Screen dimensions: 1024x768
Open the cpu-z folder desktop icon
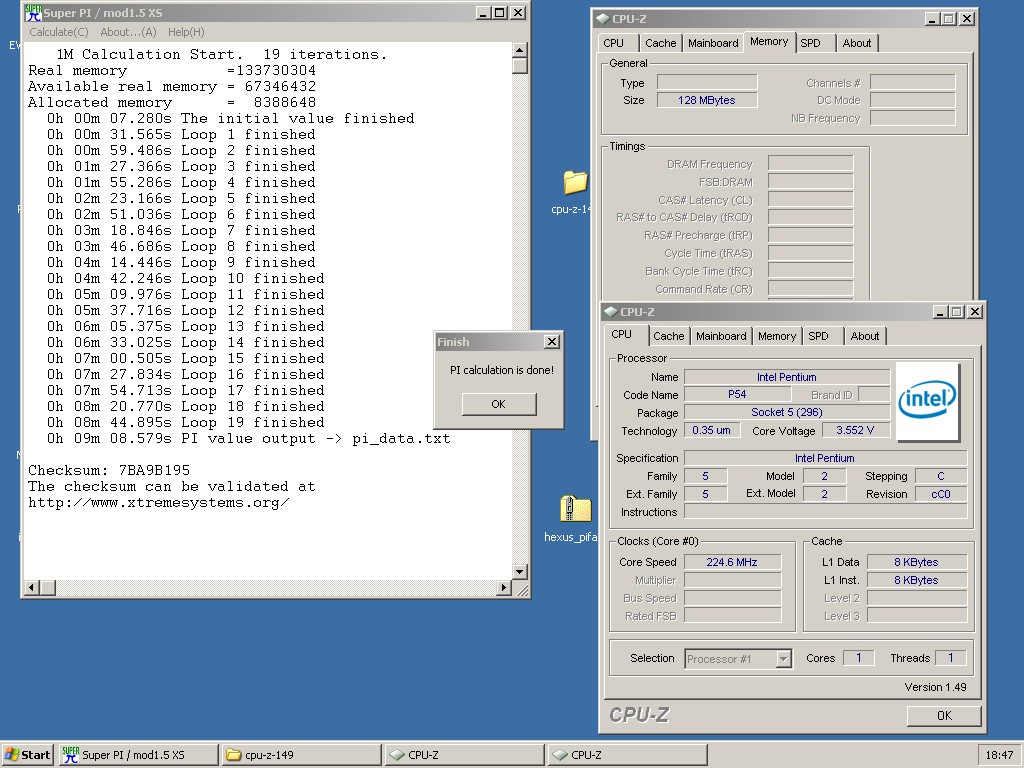coord(575,182)
